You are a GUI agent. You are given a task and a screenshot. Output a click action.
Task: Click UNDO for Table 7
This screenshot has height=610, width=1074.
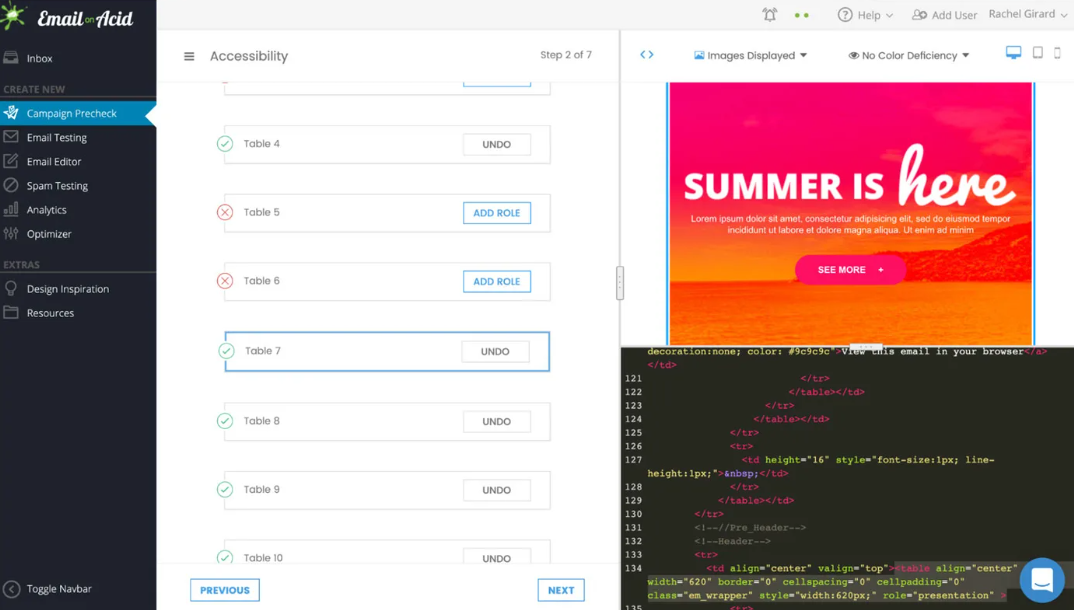(x=495, y=351)
